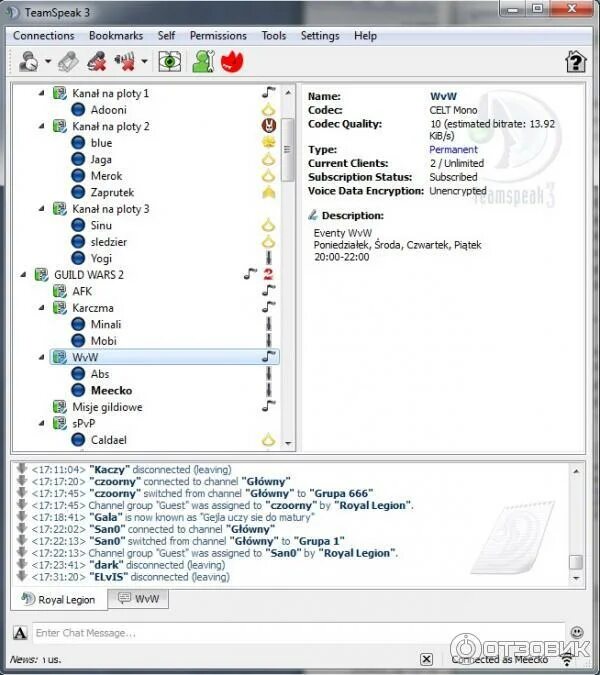Select user Merok in channel tree
600x675 pixels.
coord(106,176)
